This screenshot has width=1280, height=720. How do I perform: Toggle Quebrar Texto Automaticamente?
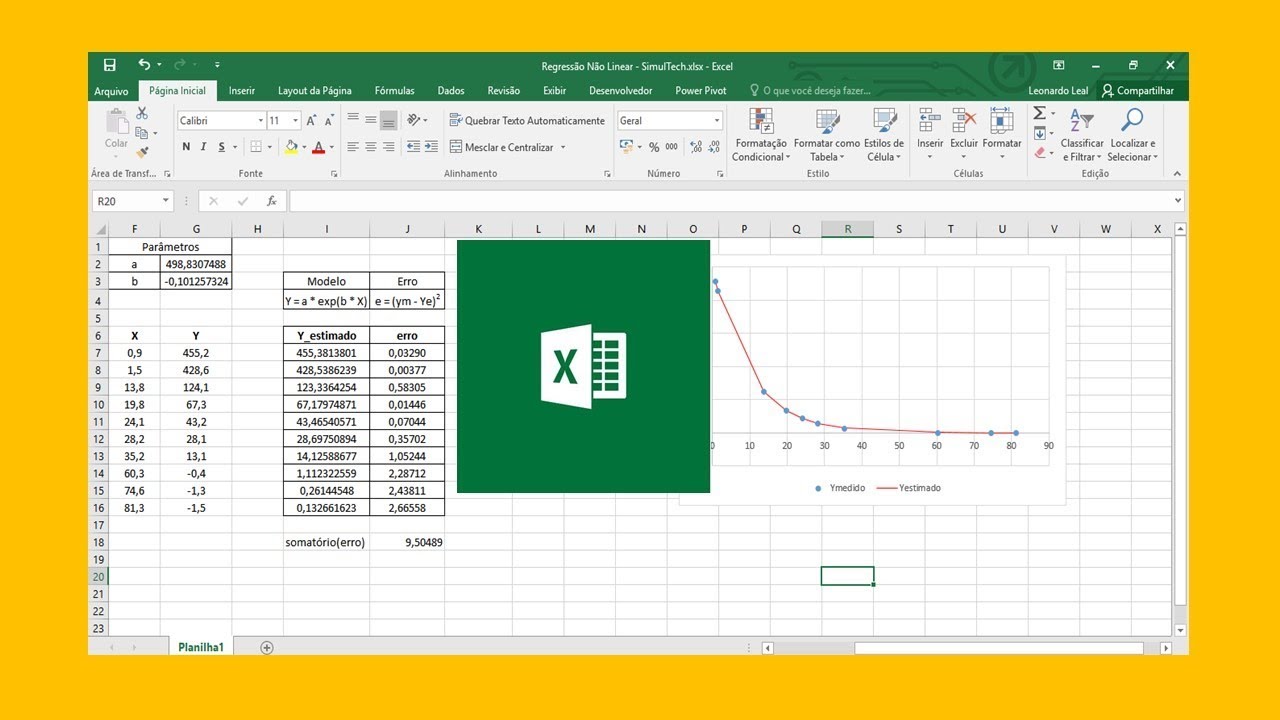527,120
